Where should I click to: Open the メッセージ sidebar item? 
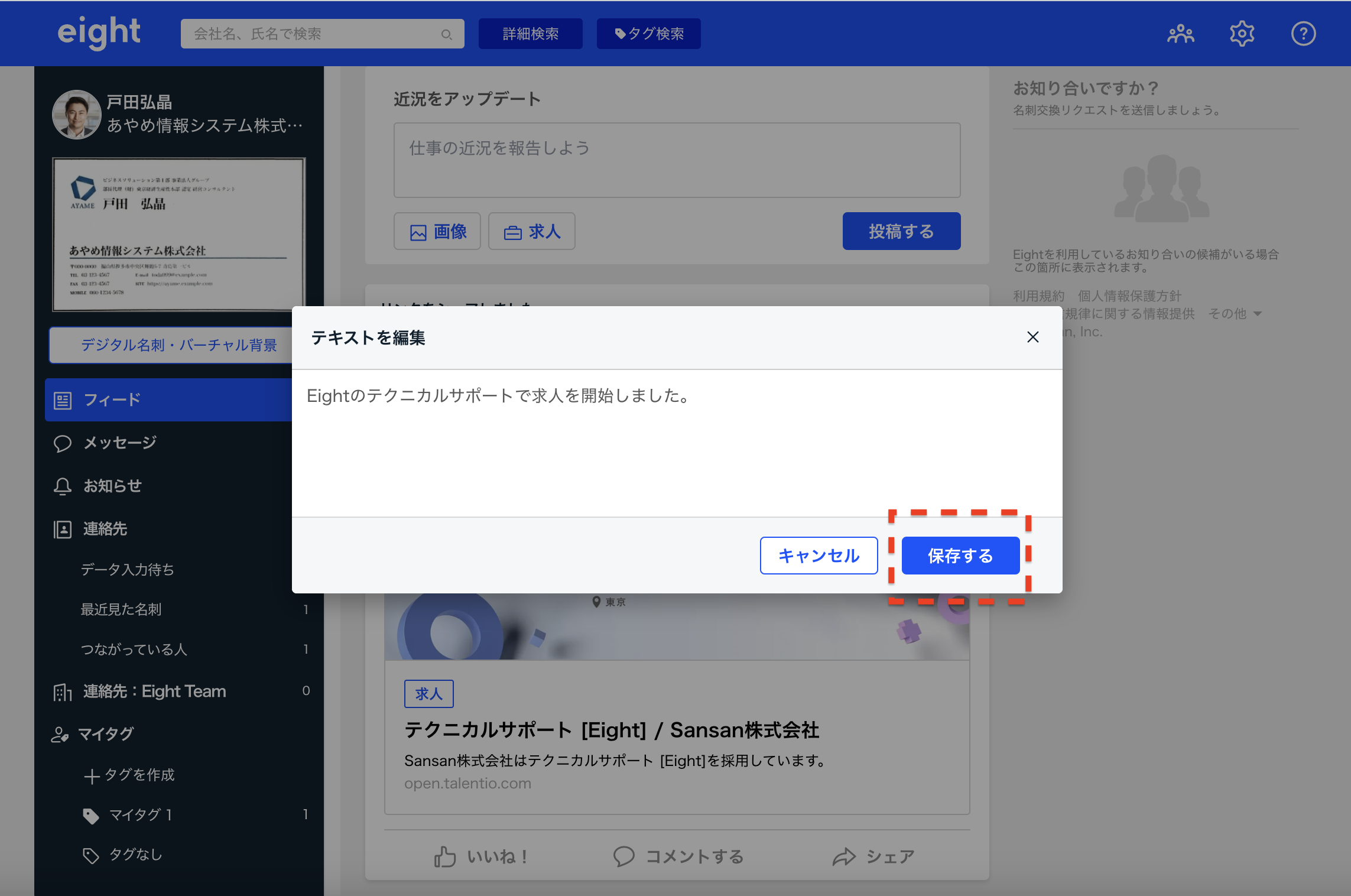coord(120,443)
